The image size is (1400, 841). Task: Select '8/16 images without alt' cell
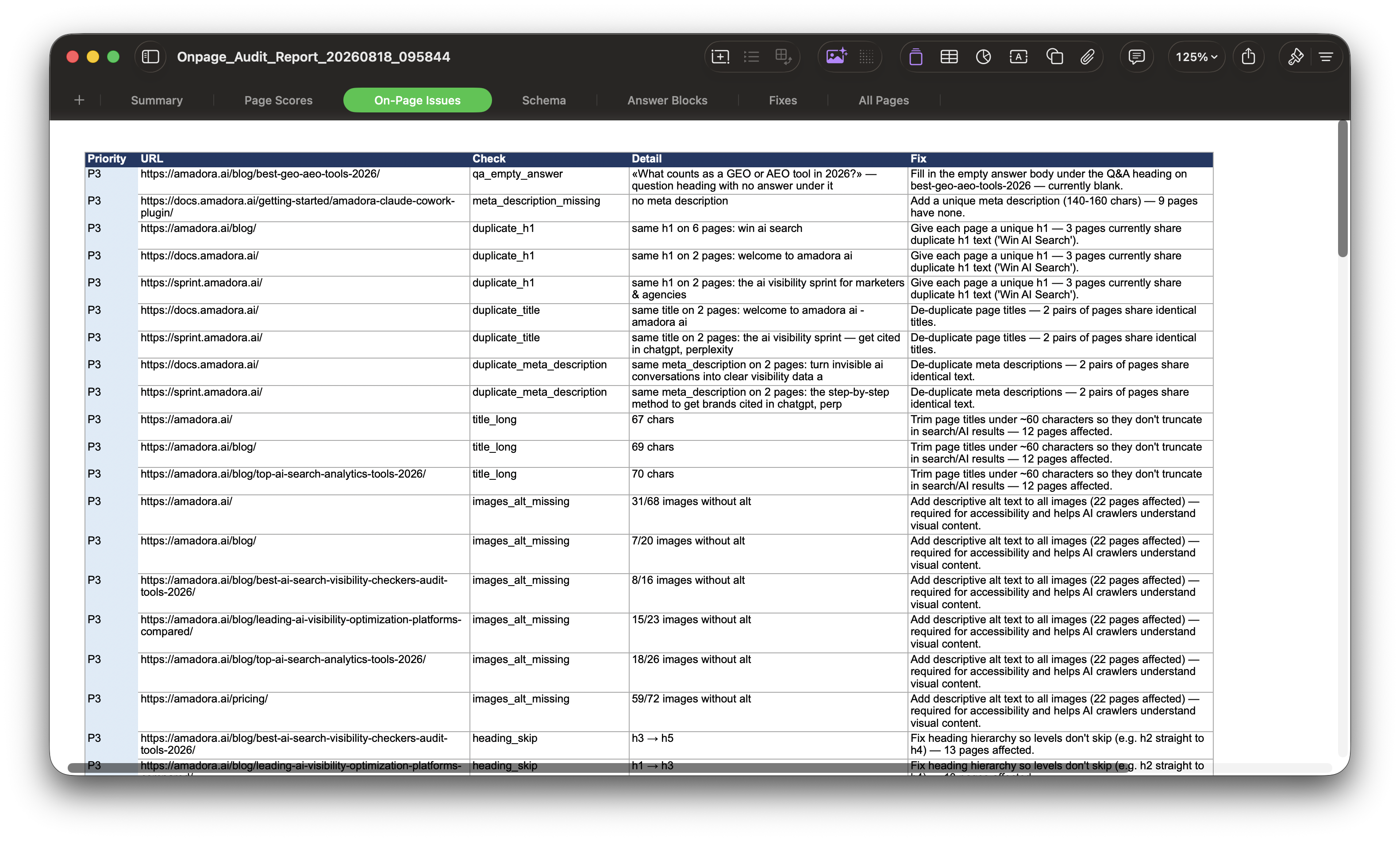coord(768,593)
